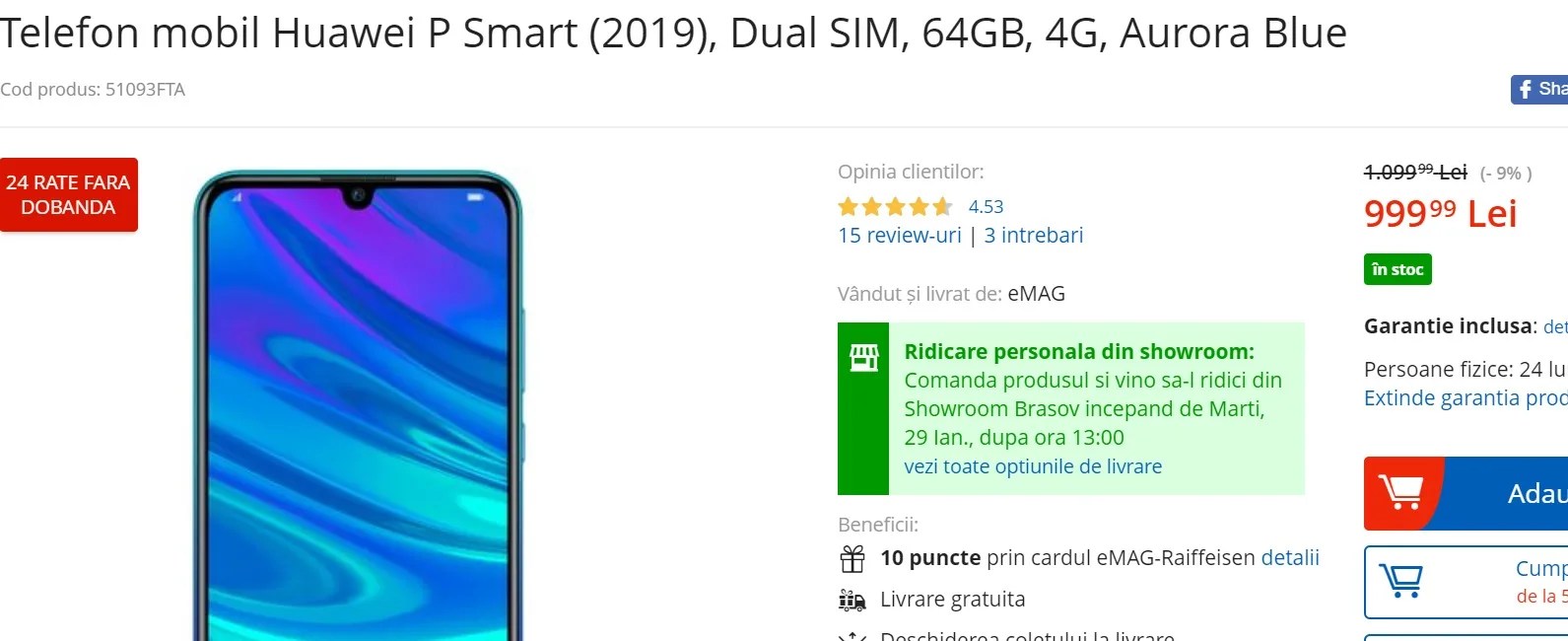Click the blue outlined cart icon
Screen dimensions: 1568x641
[x=1400, y=580]
